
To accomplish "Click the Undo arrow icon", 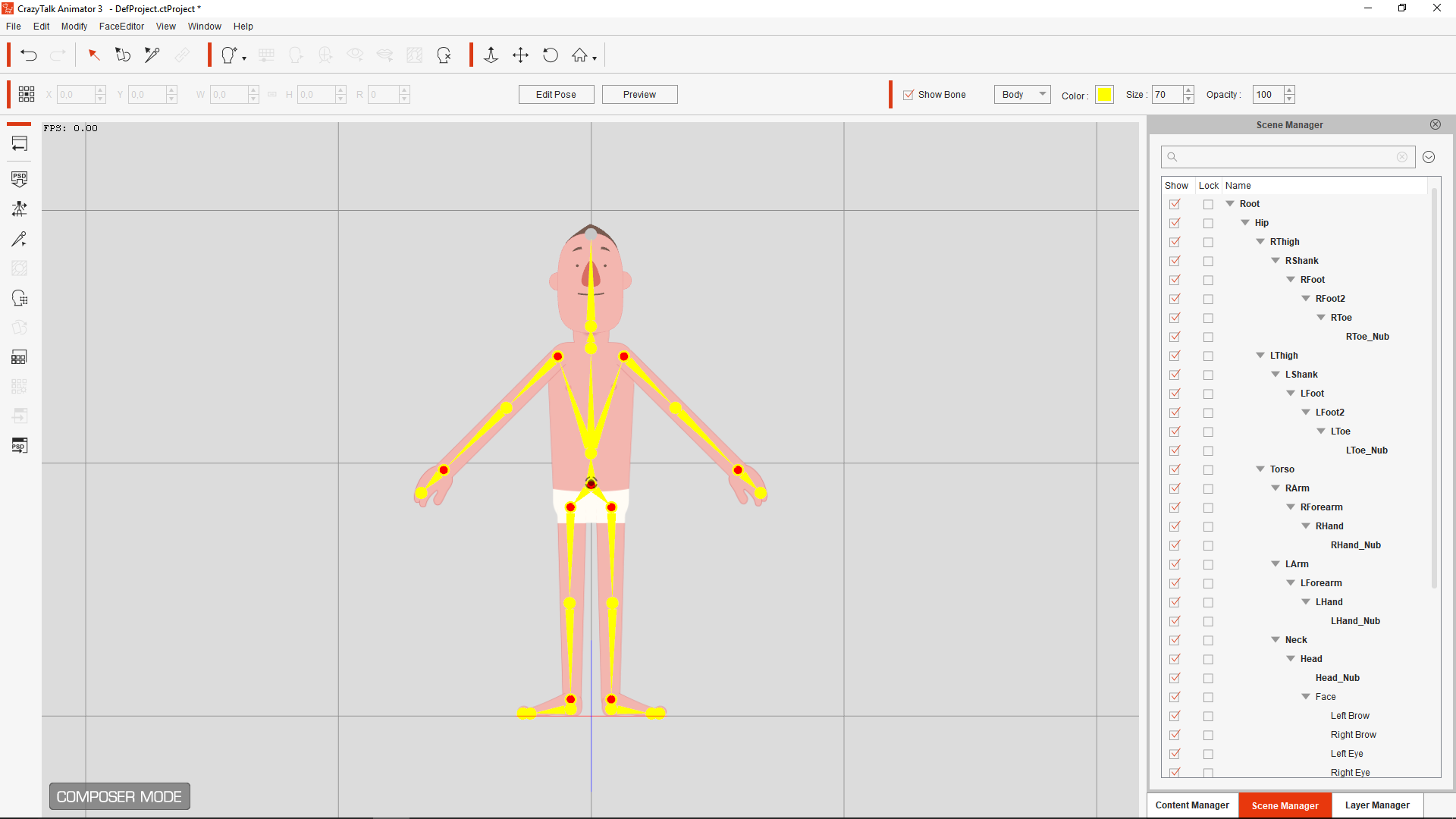I will pos(29,55).
